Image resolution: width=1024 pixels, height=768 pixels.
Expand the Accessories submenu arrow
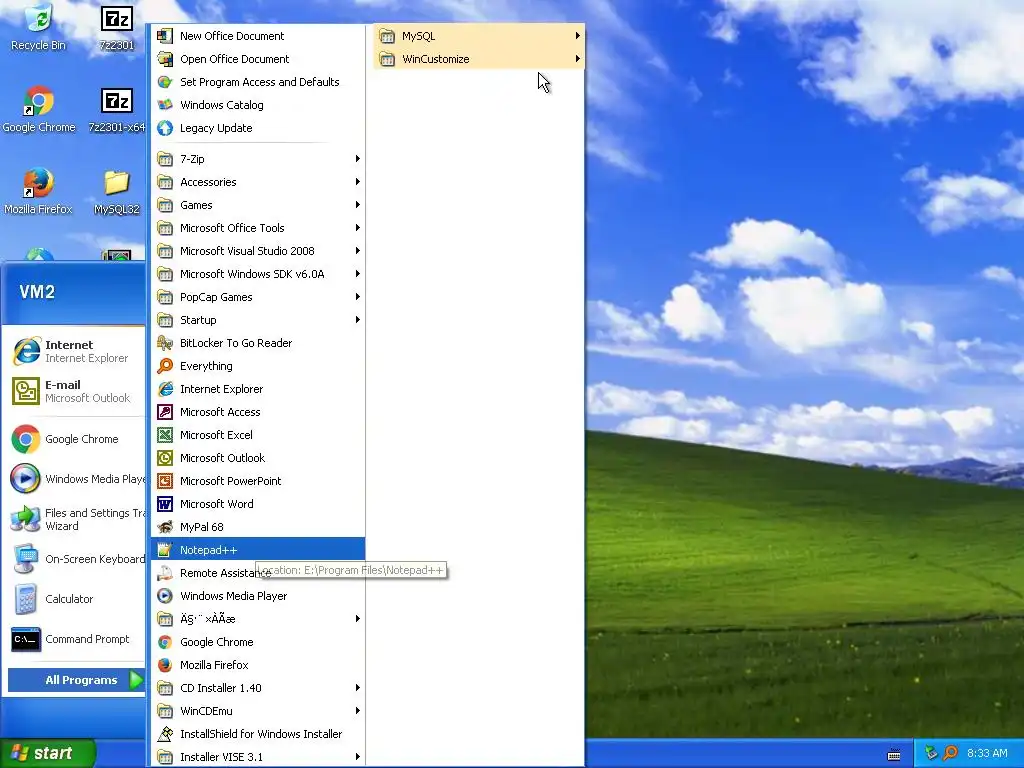[357, 182]
